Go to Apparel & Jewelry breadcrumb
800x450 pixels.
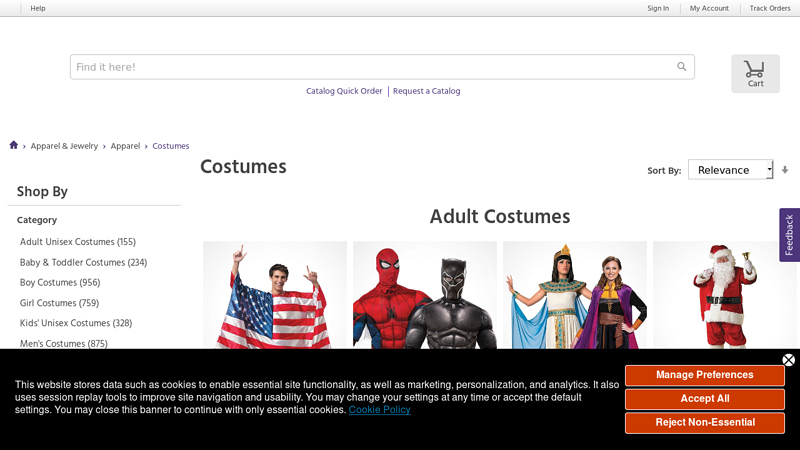tap(64, 146)
